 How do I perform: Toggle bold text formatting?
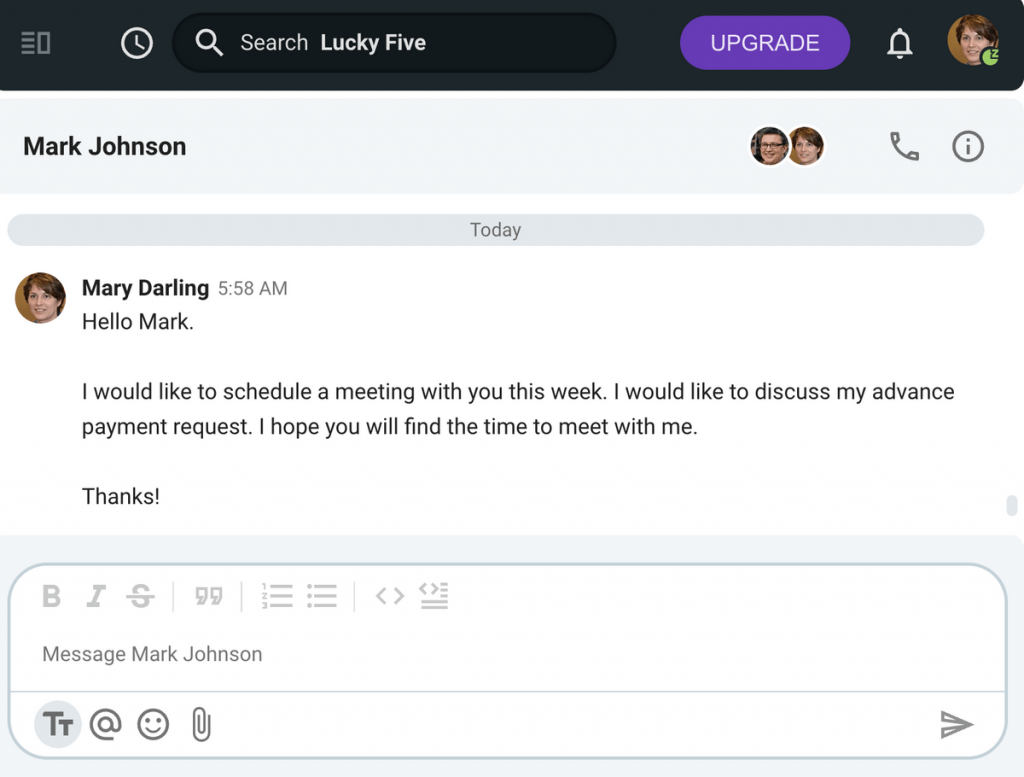52,597
